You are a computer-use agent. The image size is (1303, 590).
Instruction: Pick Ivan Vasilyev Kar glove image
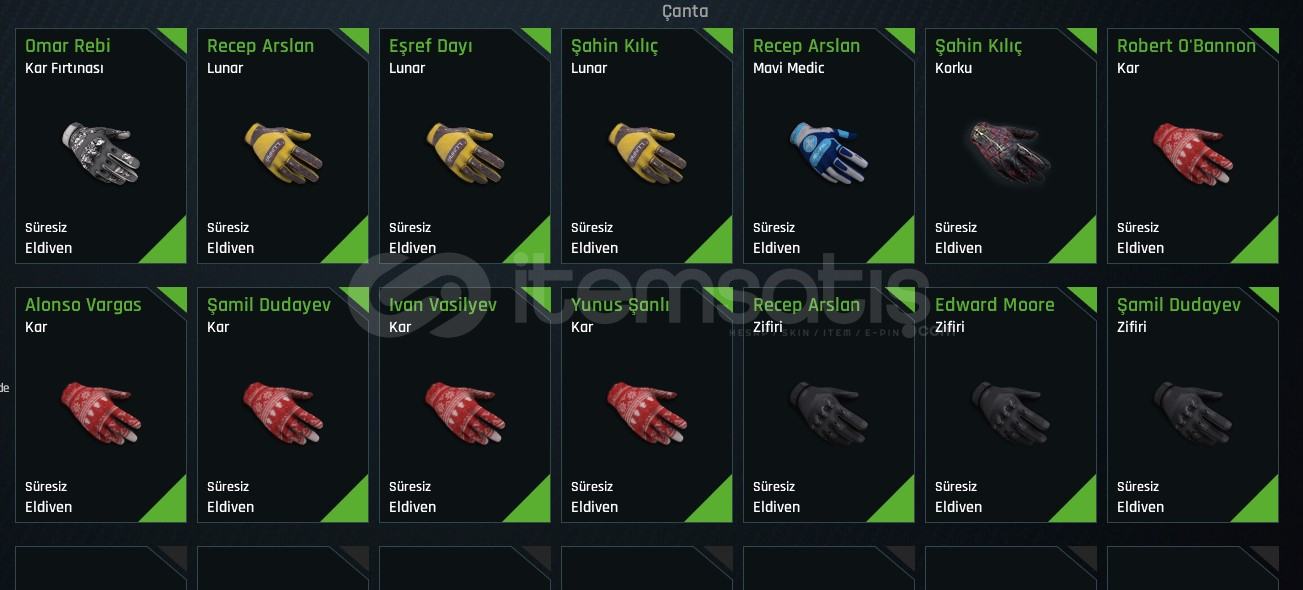point(464,412)
